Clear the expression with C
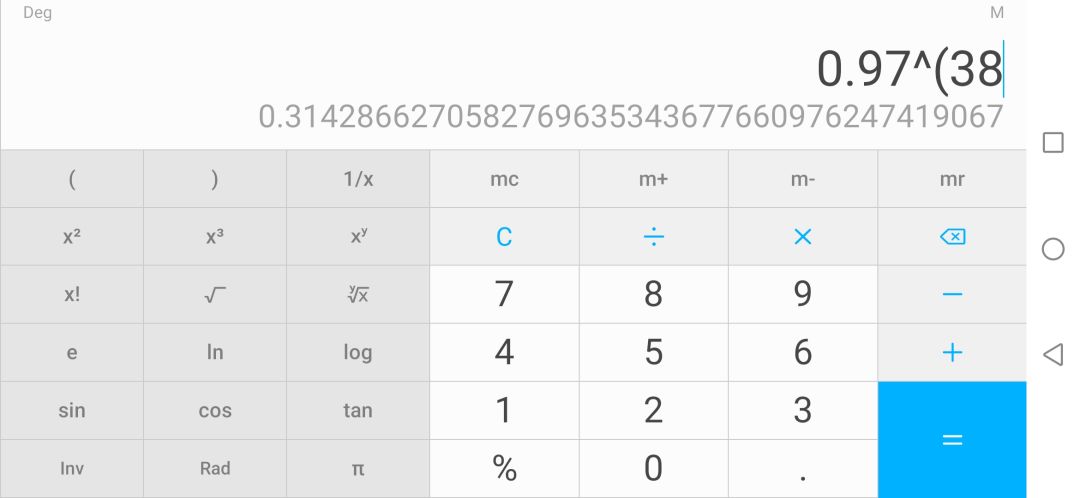 504,237
